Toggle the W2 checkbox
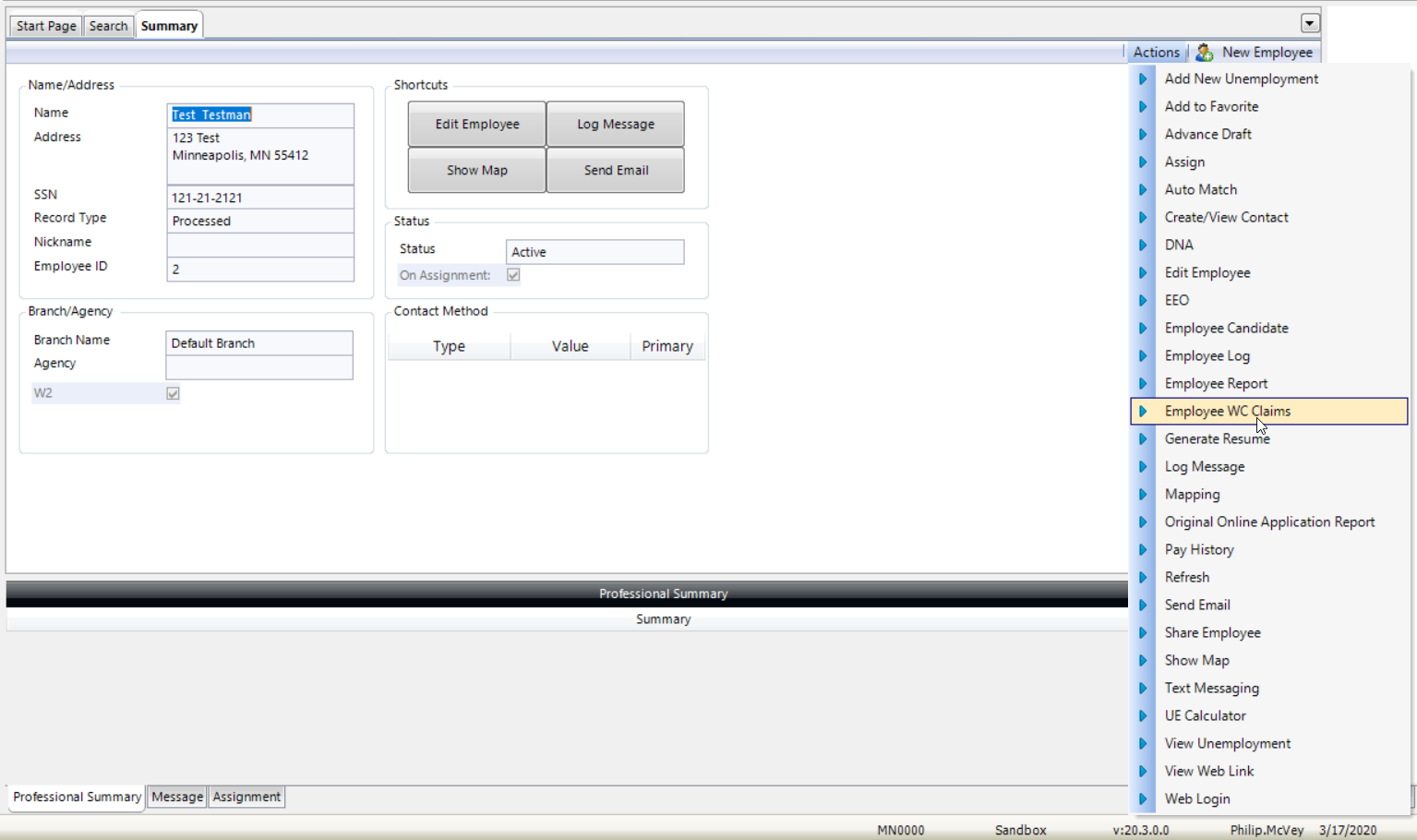 pyautogui.click(x=173, y=393)
